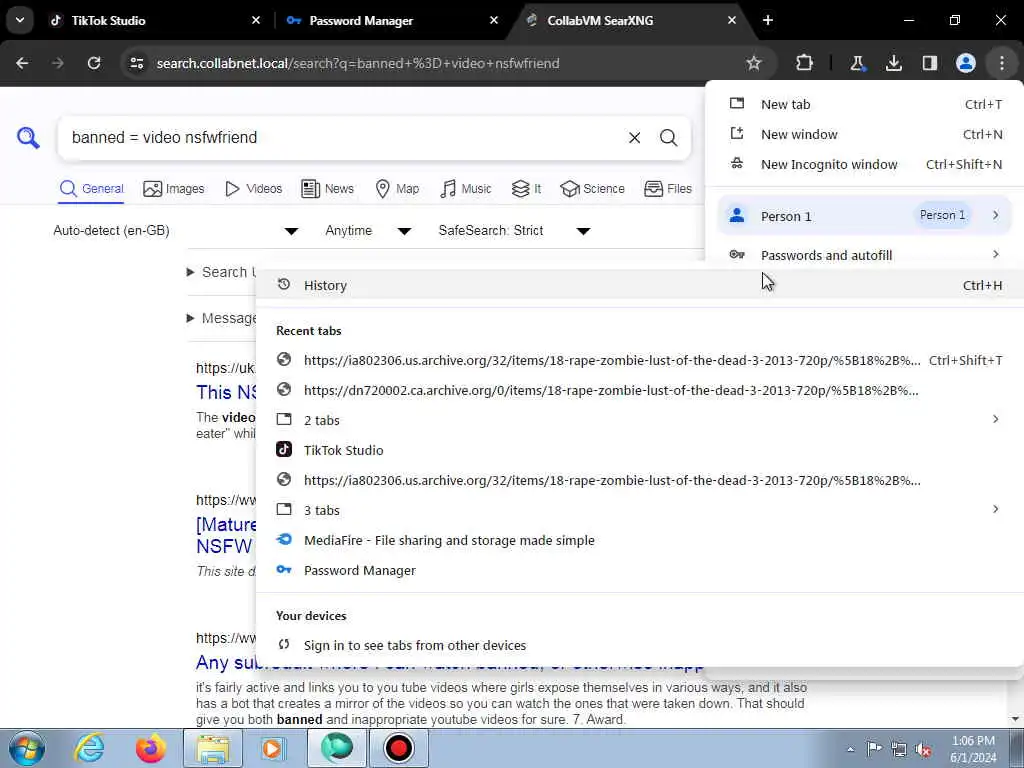1024x768 pixels.
Task: Close the Password Manager tab
Action: pyautogui.click(x=494, y=20)
